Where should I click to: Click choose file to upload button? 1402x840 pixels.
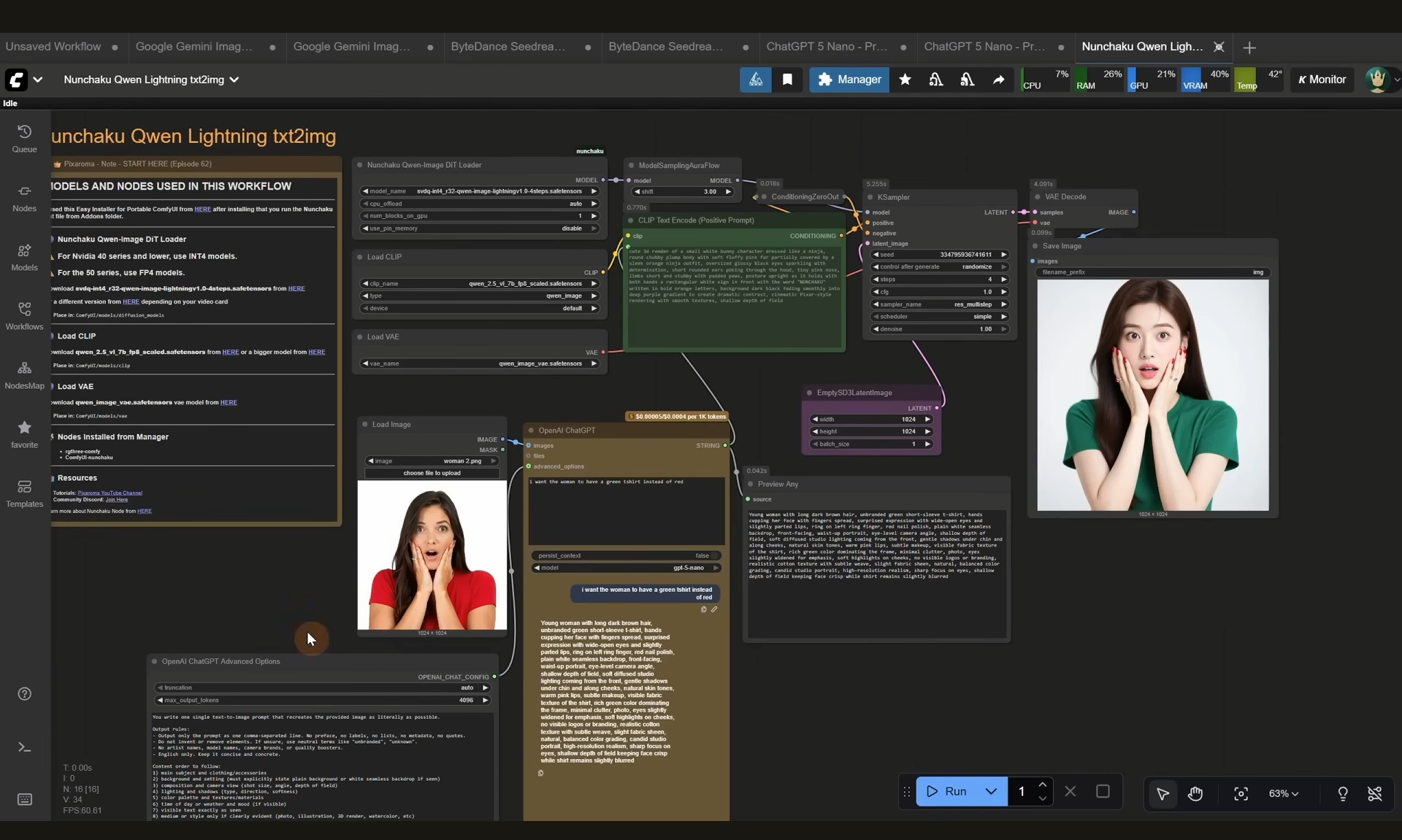(x=432, y=473)
